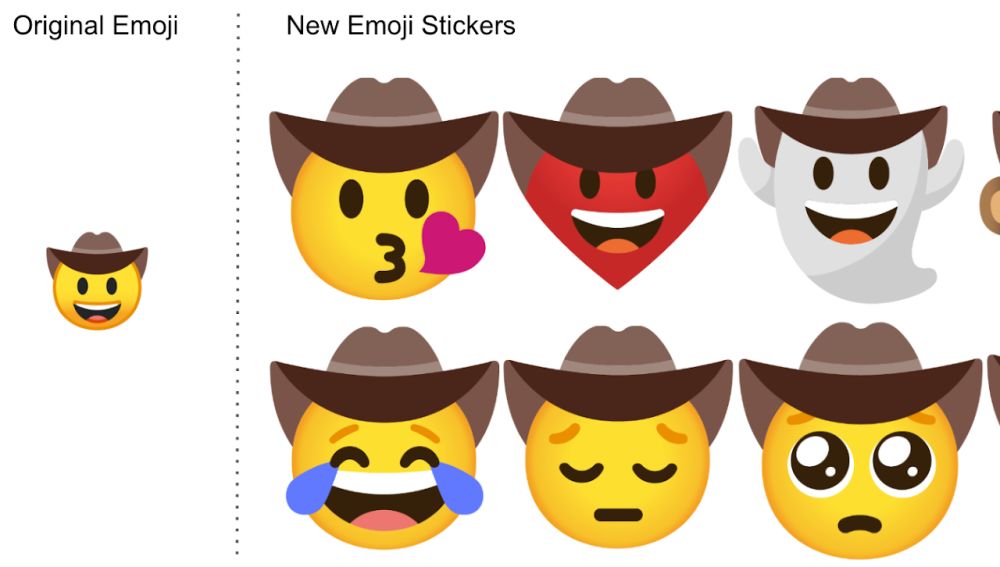
Task: Pick the tears of joy cowboy sticker
Action: click(x=384, y=438)
